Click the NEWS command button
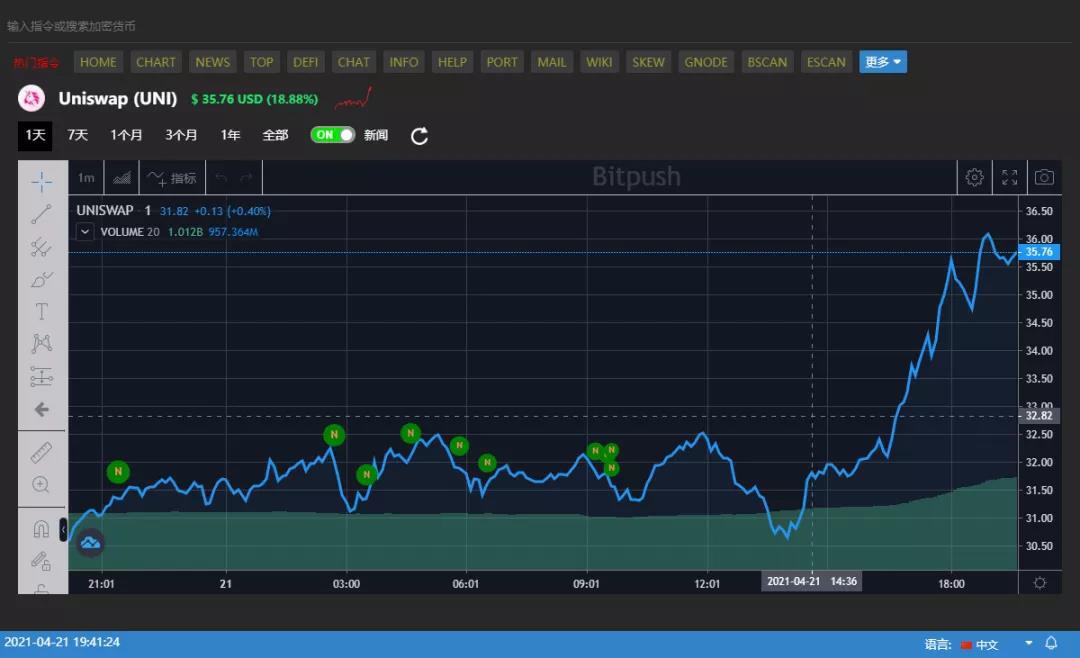1080x658 pixels. [x=212, y=62]
